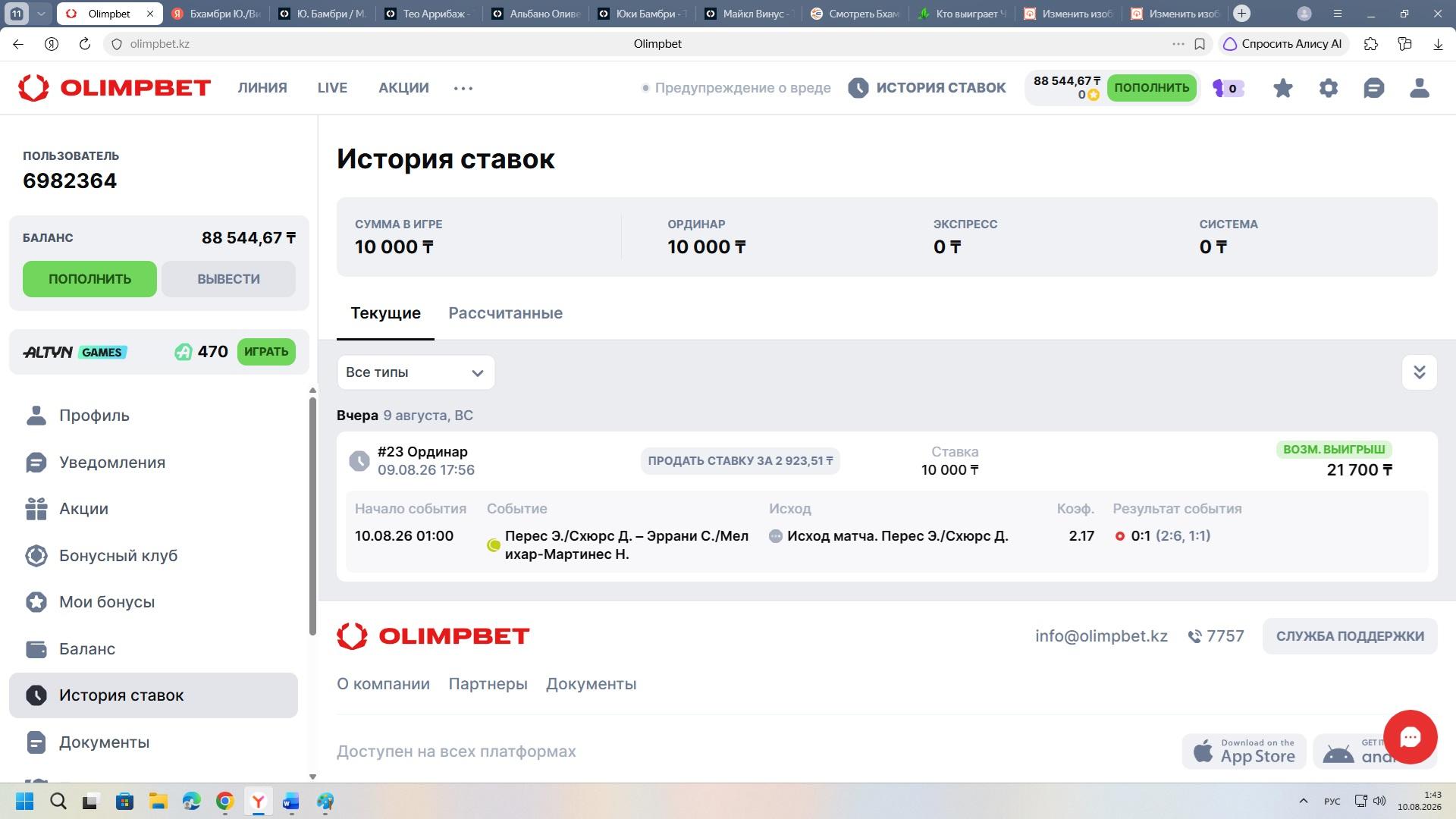Screen dimensions: 1456x819
Task: Click the sidebar vertical scrollbar
Action: coord(312,516)
